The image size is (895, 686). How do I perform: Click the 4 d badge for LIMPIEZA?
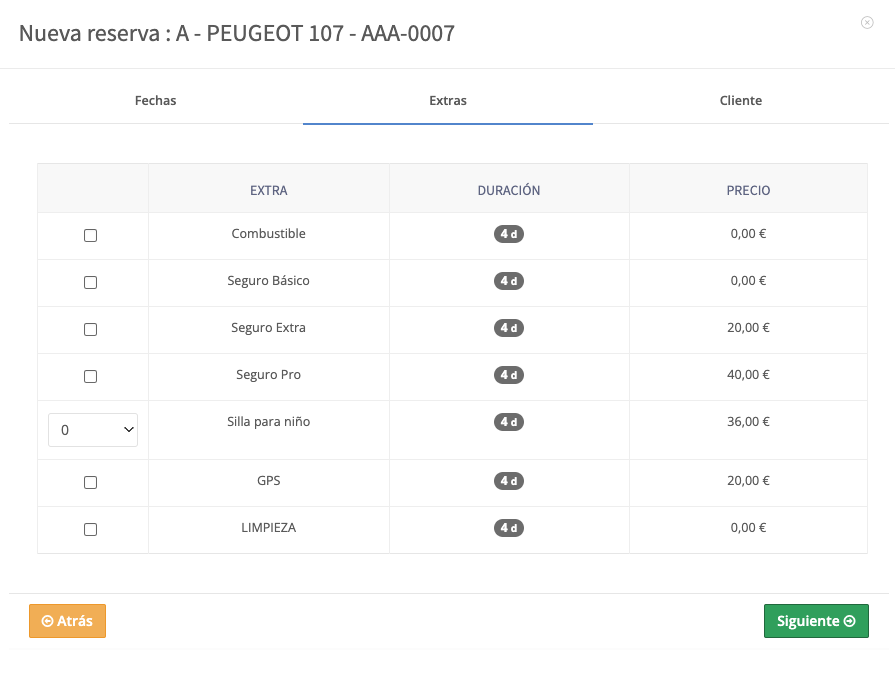point(509,528)
